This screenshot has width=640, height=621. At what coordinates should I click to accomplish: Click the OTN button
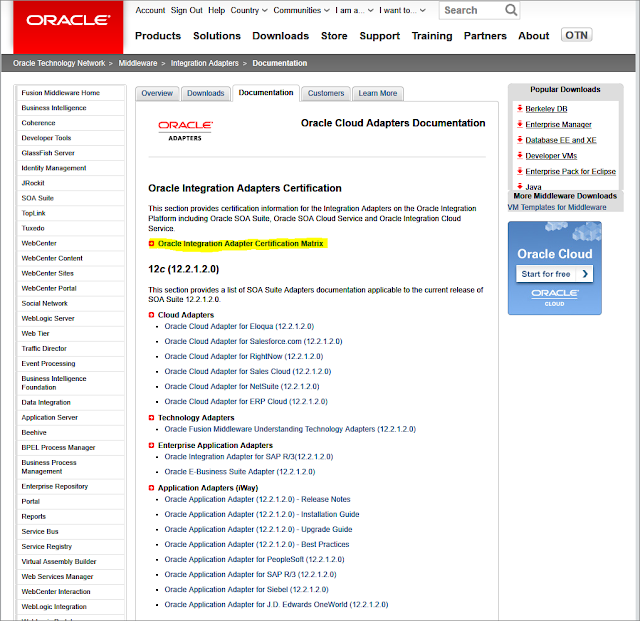coord(576,36)
